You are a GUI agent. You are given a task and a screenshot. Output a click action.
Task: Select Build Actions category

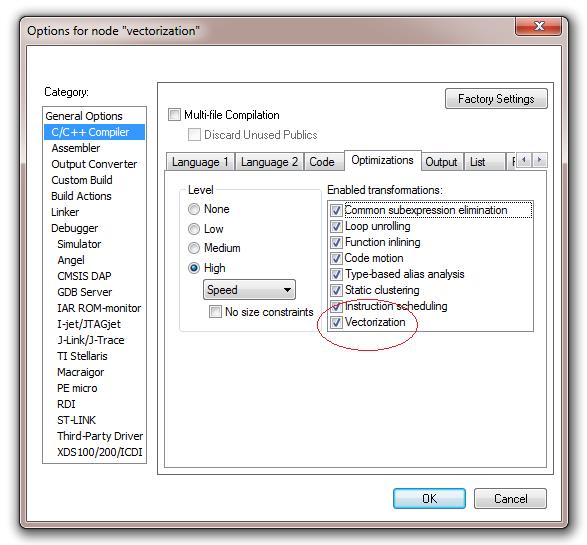(x=81, y=196)
